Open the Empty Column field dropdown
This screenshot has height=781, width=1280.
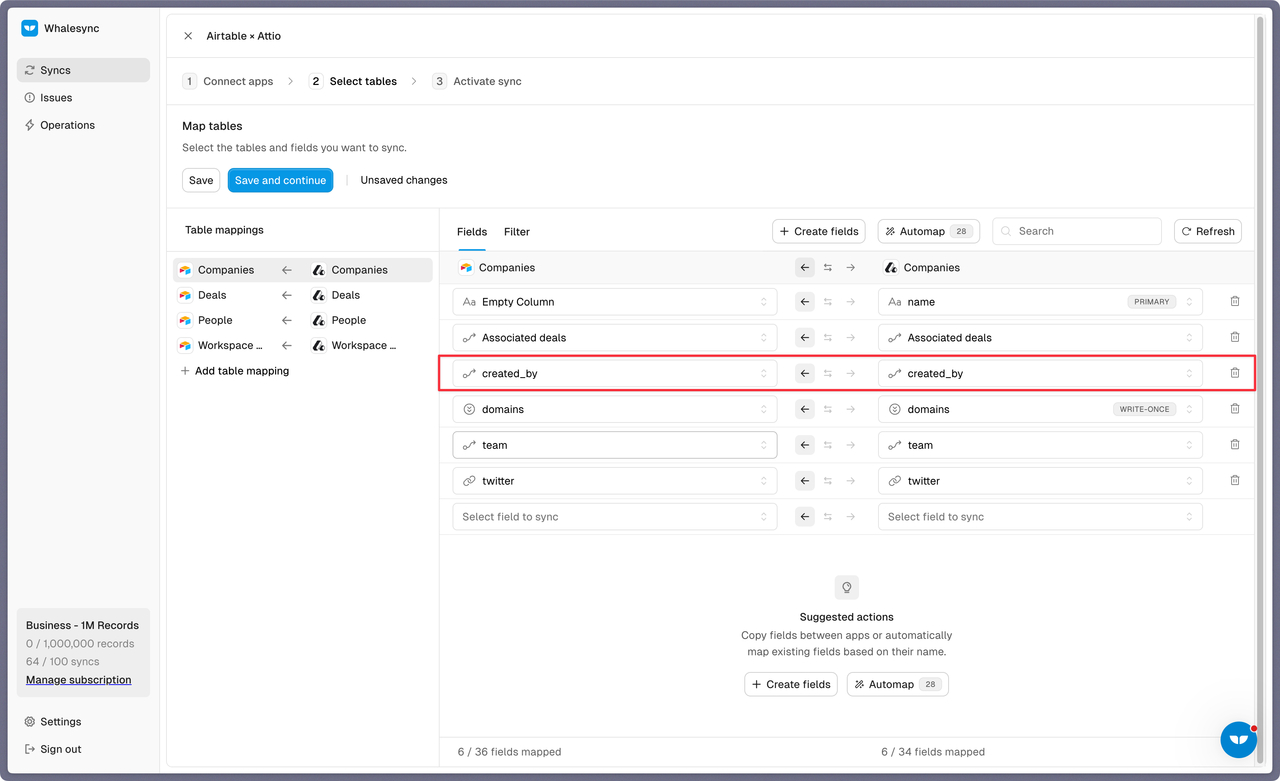[x=615, y=301]
